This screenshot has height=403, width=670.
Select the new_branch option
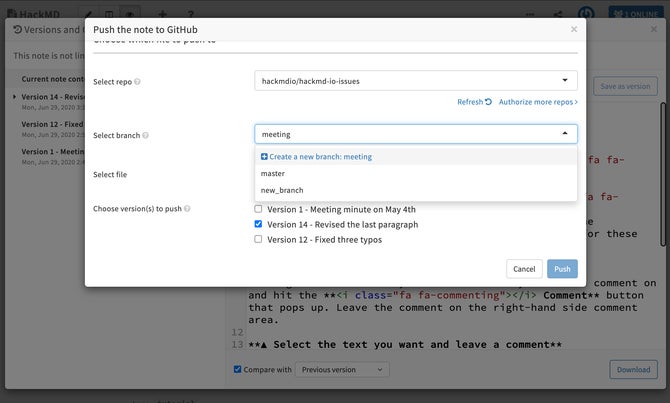[416, 190]
